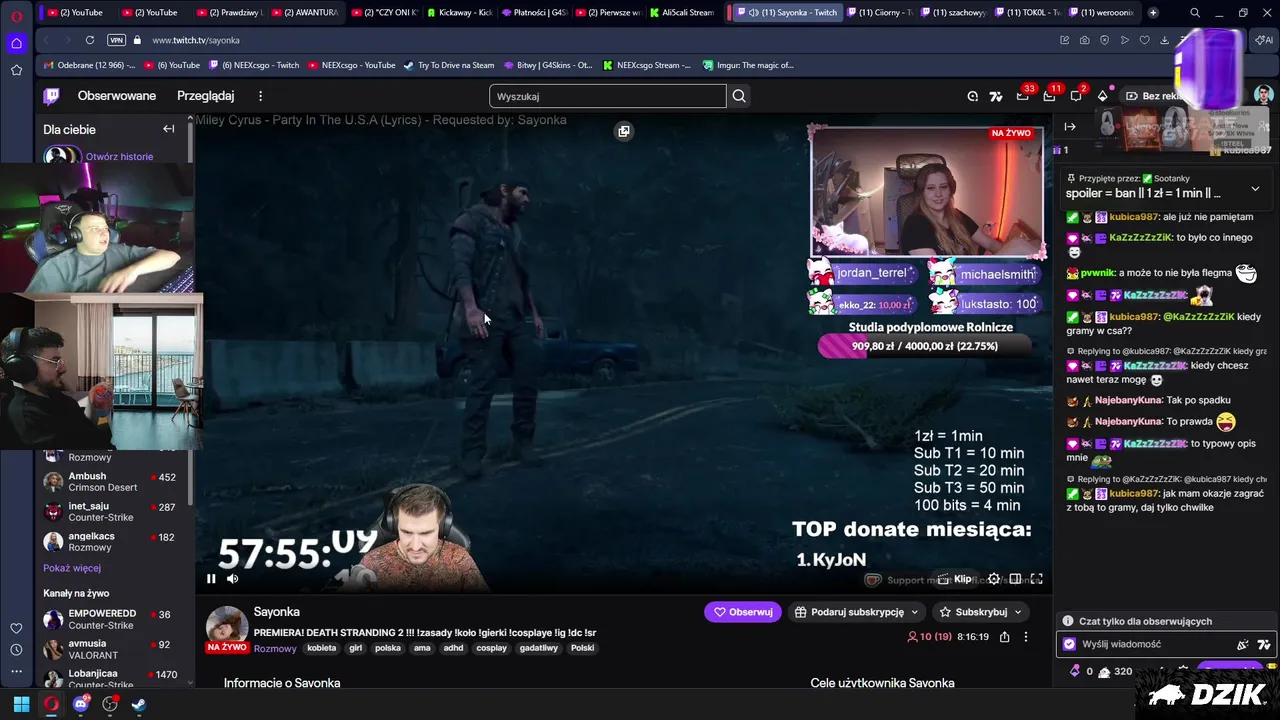Click the 7TV icon in Twitch header
The width and height of the screenshot is (1280, 720).
click(996, 96)
